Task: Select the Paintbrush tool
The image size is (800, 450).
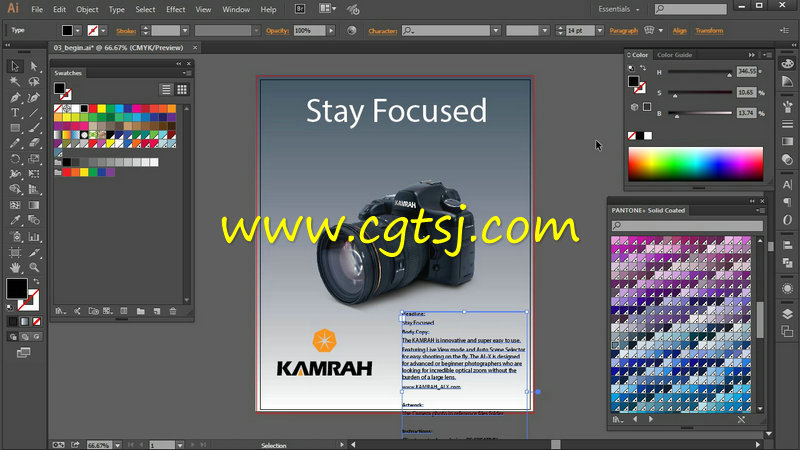Action: pos(34,128)
